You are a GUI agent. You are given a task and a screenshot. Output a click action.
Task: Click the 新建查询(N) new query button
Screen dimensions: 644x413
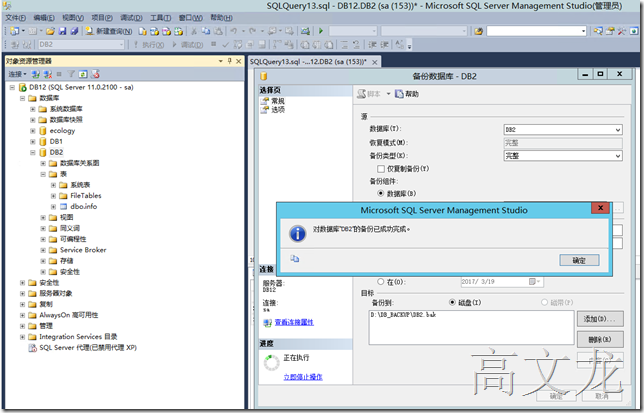tap(108, 31)
